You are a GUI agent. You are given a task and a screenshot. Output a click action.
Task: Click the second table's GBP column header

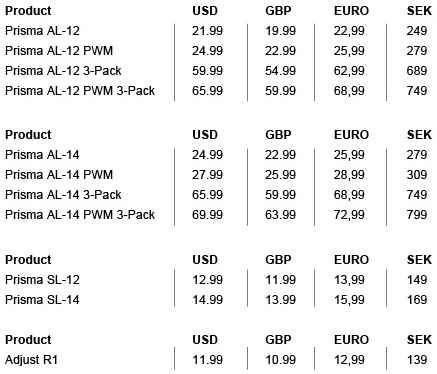(278, 135)
